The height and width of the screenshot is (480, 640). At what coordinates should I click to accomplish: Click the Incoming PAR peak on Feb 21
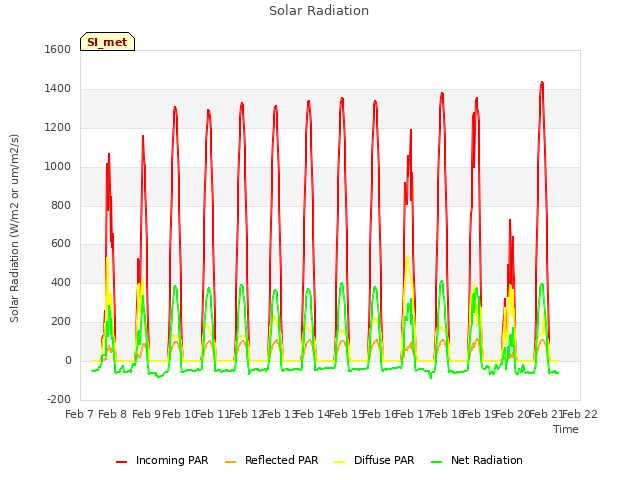click(542, 83)
